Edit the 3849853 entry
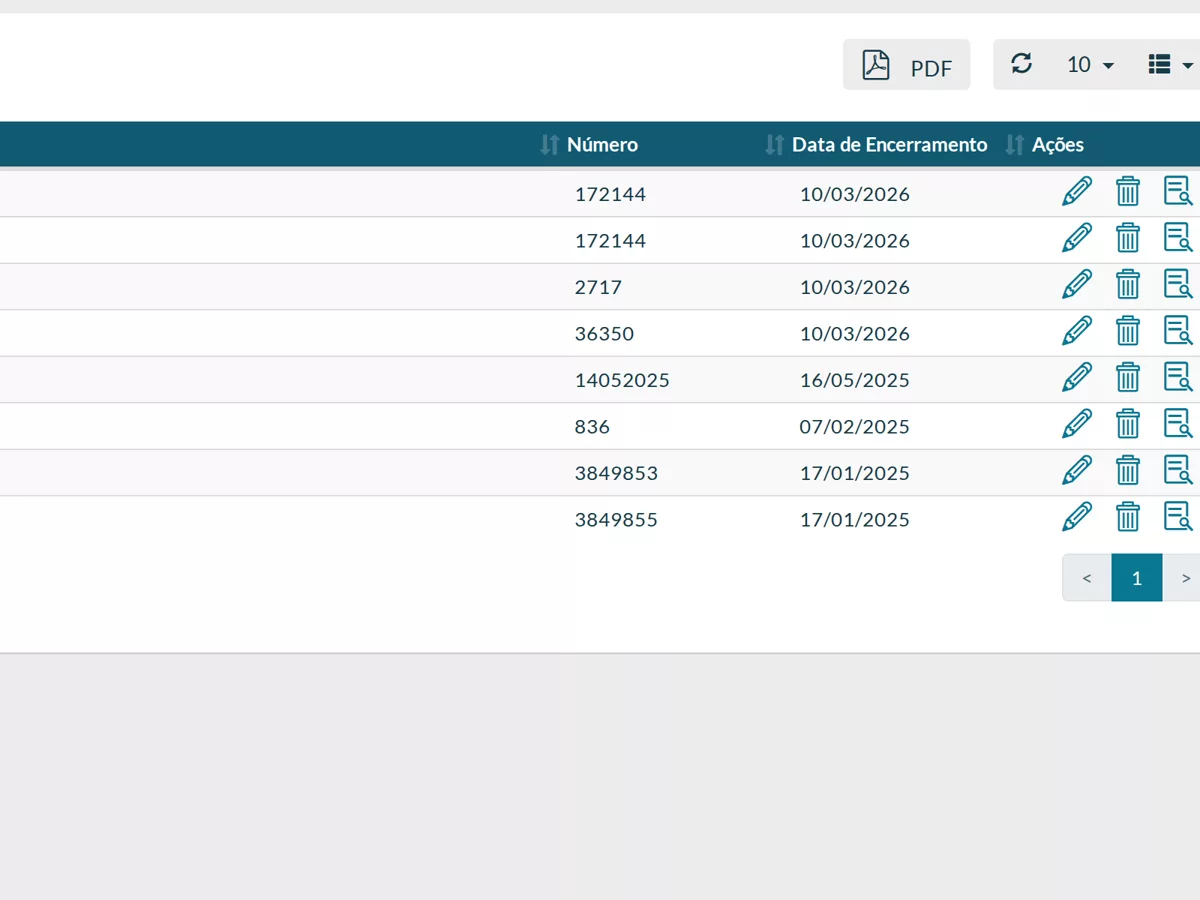This screenshot has height=900, width=1200. (1076, 470)
